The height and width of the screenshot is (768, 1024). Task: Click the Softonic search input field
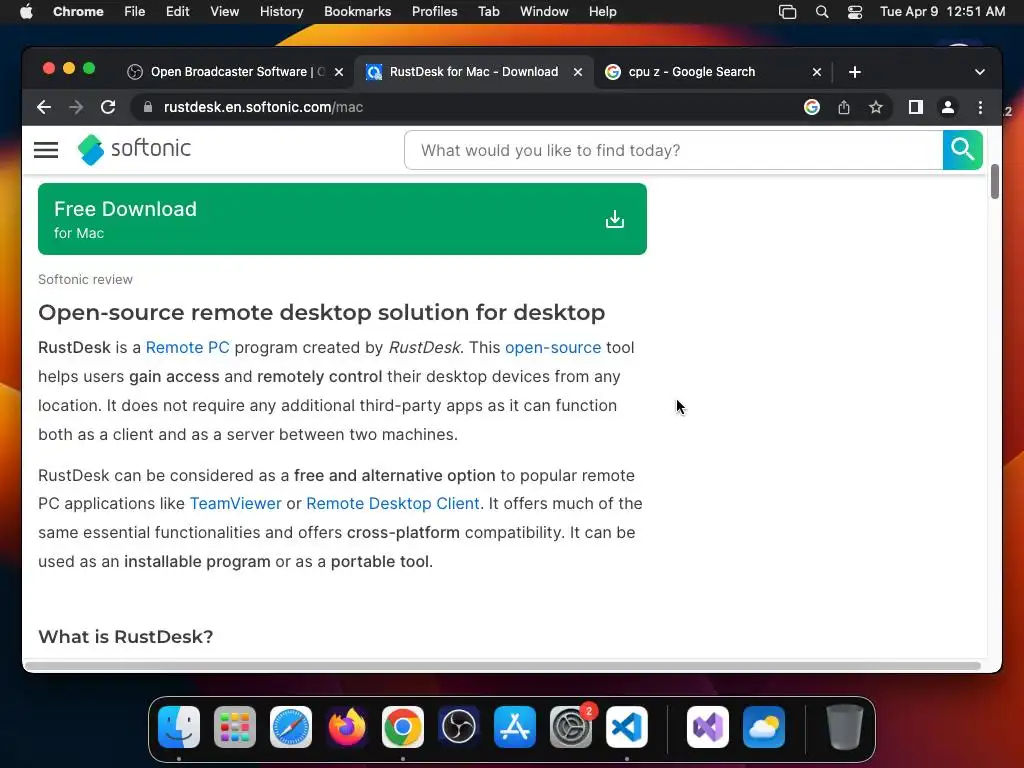(673, 150)
